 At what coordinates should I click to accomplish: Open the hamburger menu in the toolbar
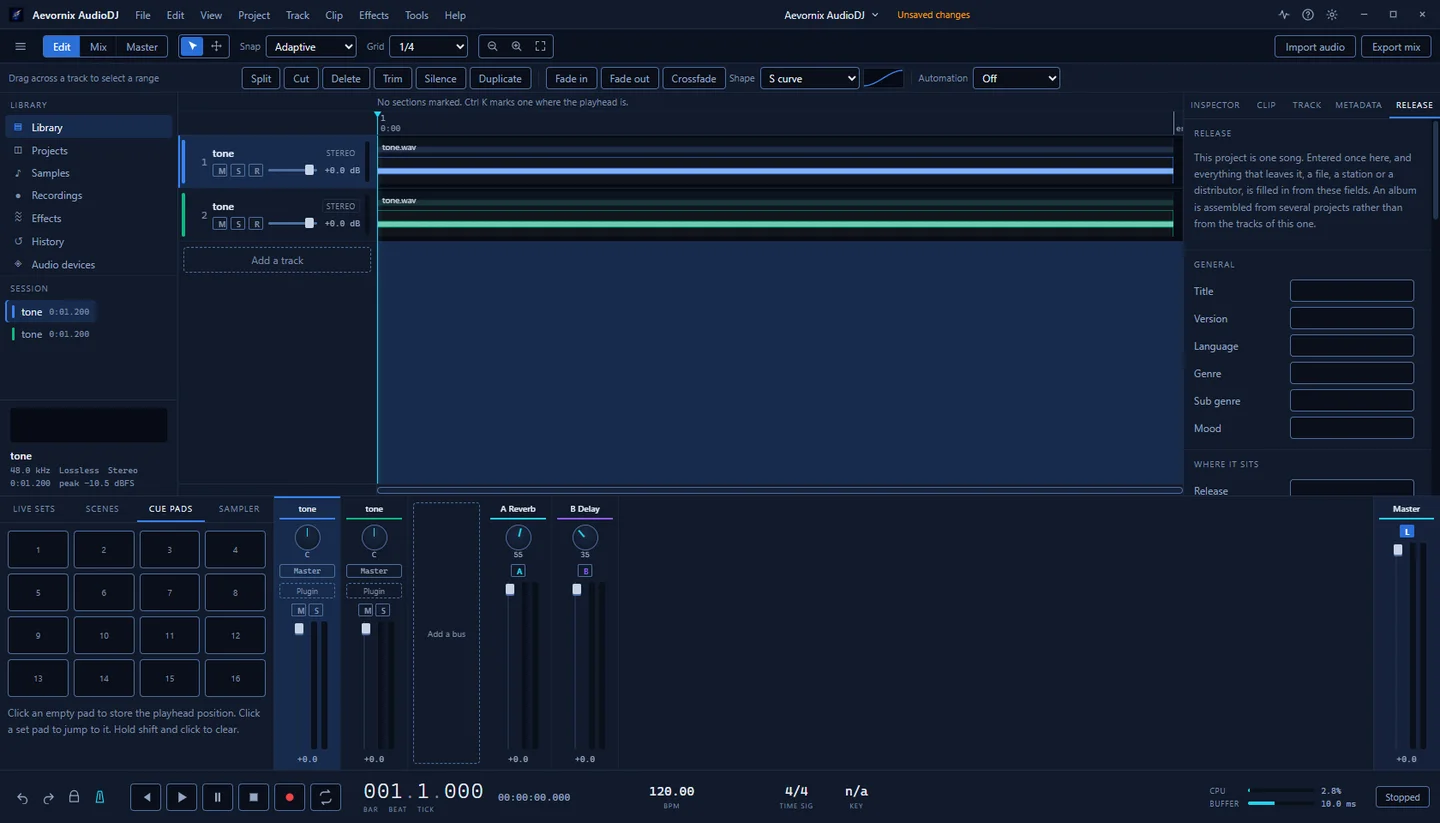(20, 47)
